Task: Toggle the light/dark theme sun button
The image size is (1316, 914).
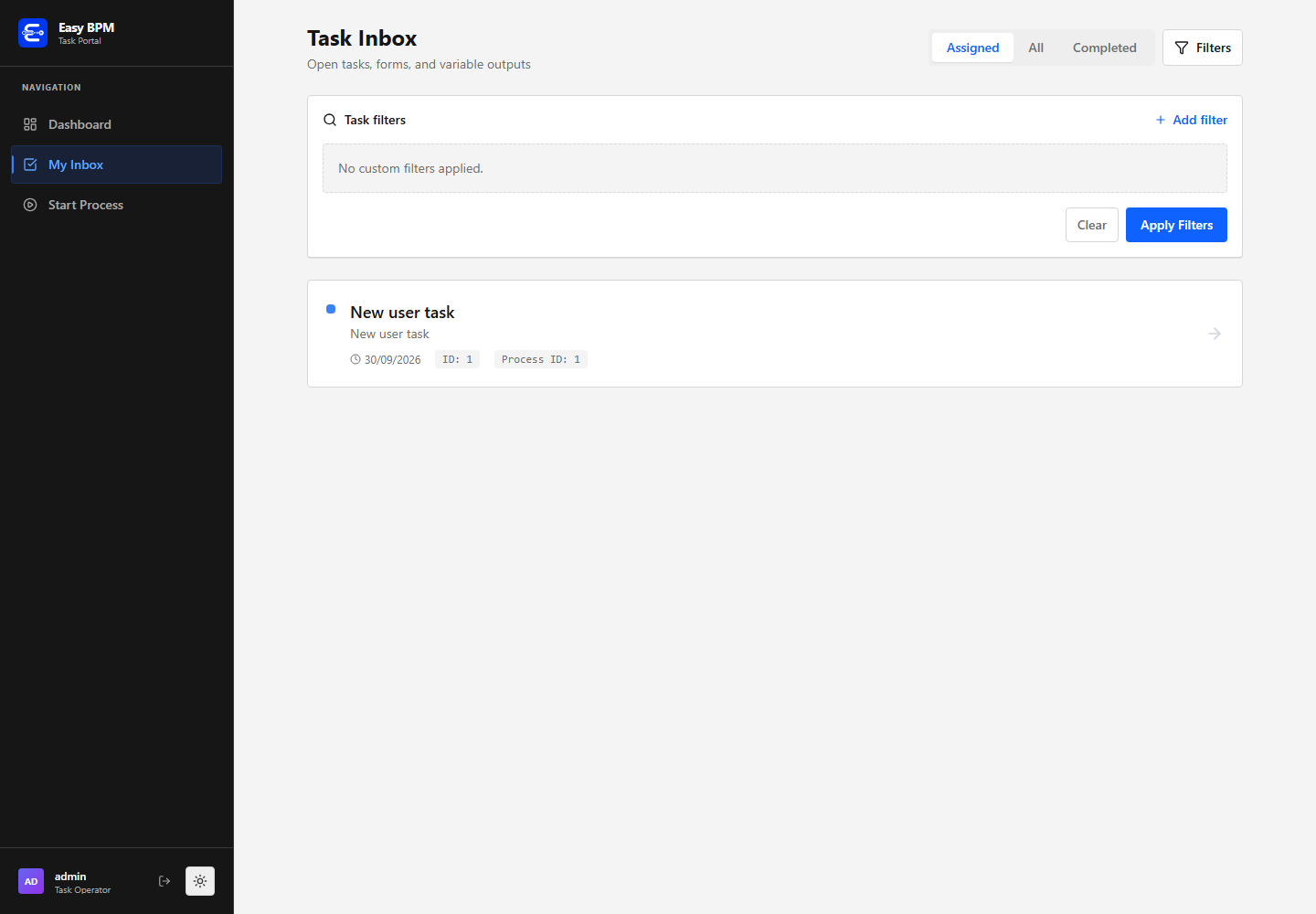Action: [x=200, y=881]
